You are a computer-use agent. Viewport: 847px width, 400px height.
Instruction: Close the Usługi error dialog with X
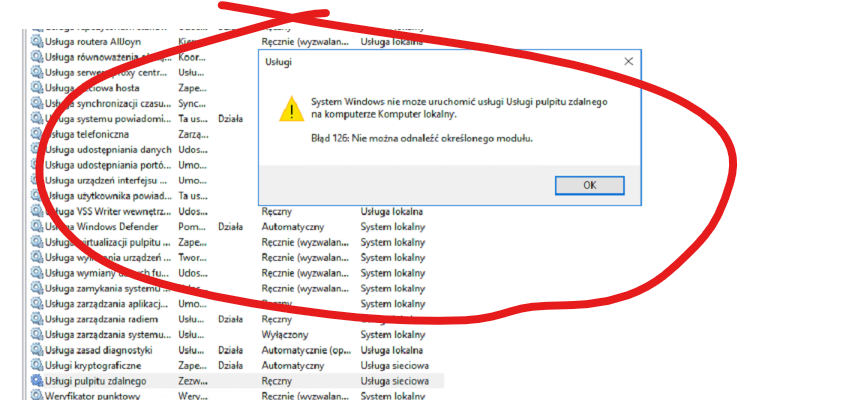628,62
